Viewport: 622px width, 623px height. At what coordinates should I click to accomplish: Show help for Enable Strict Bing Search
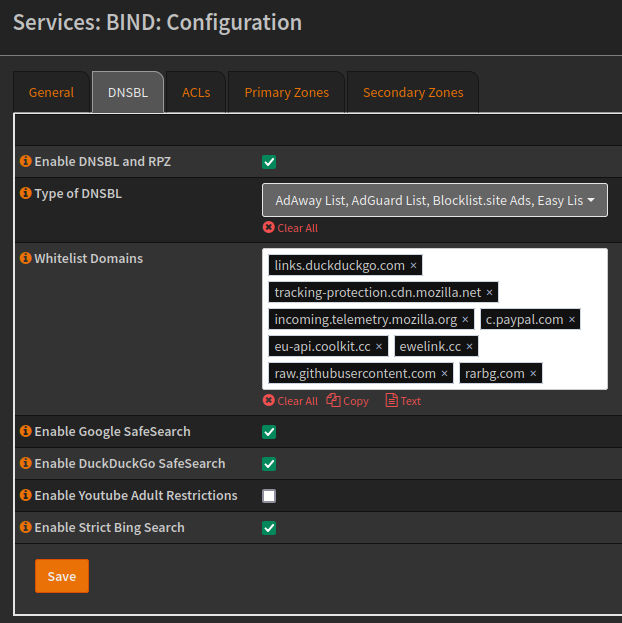[x=26, y=527]
